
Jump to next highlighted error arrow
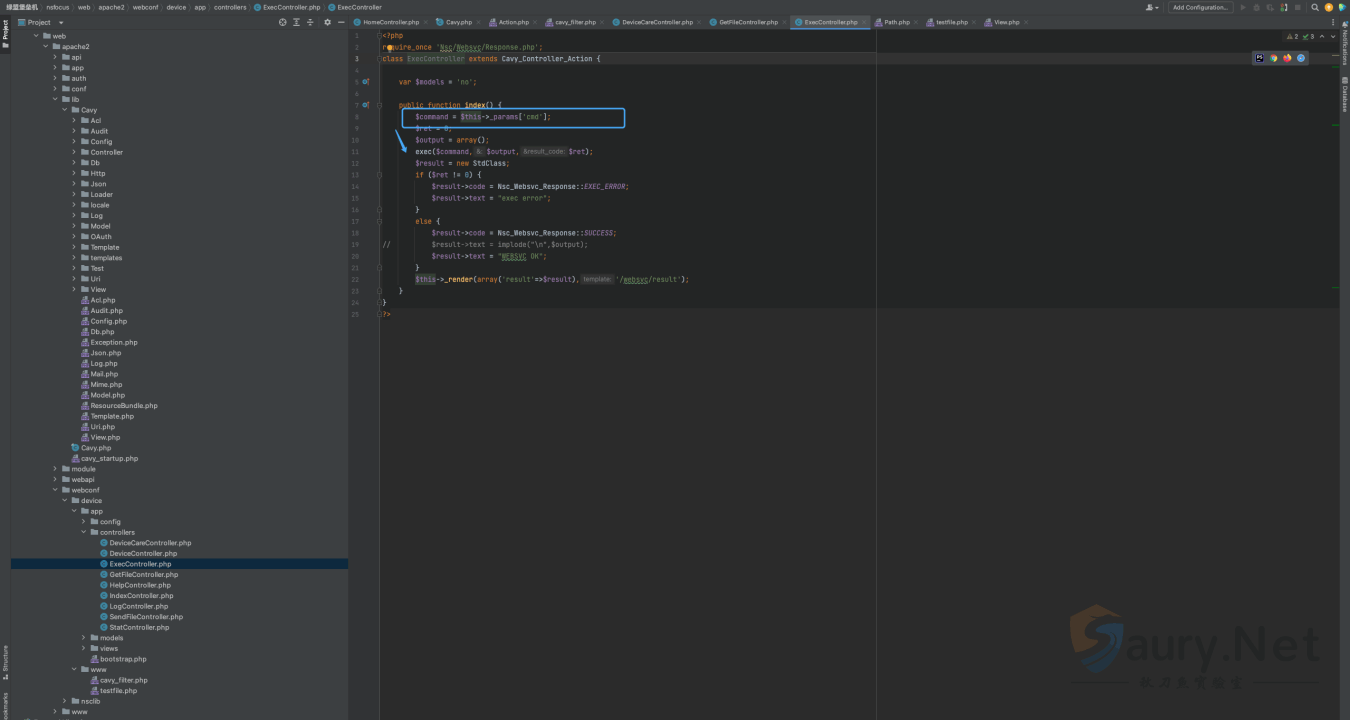1332,36
